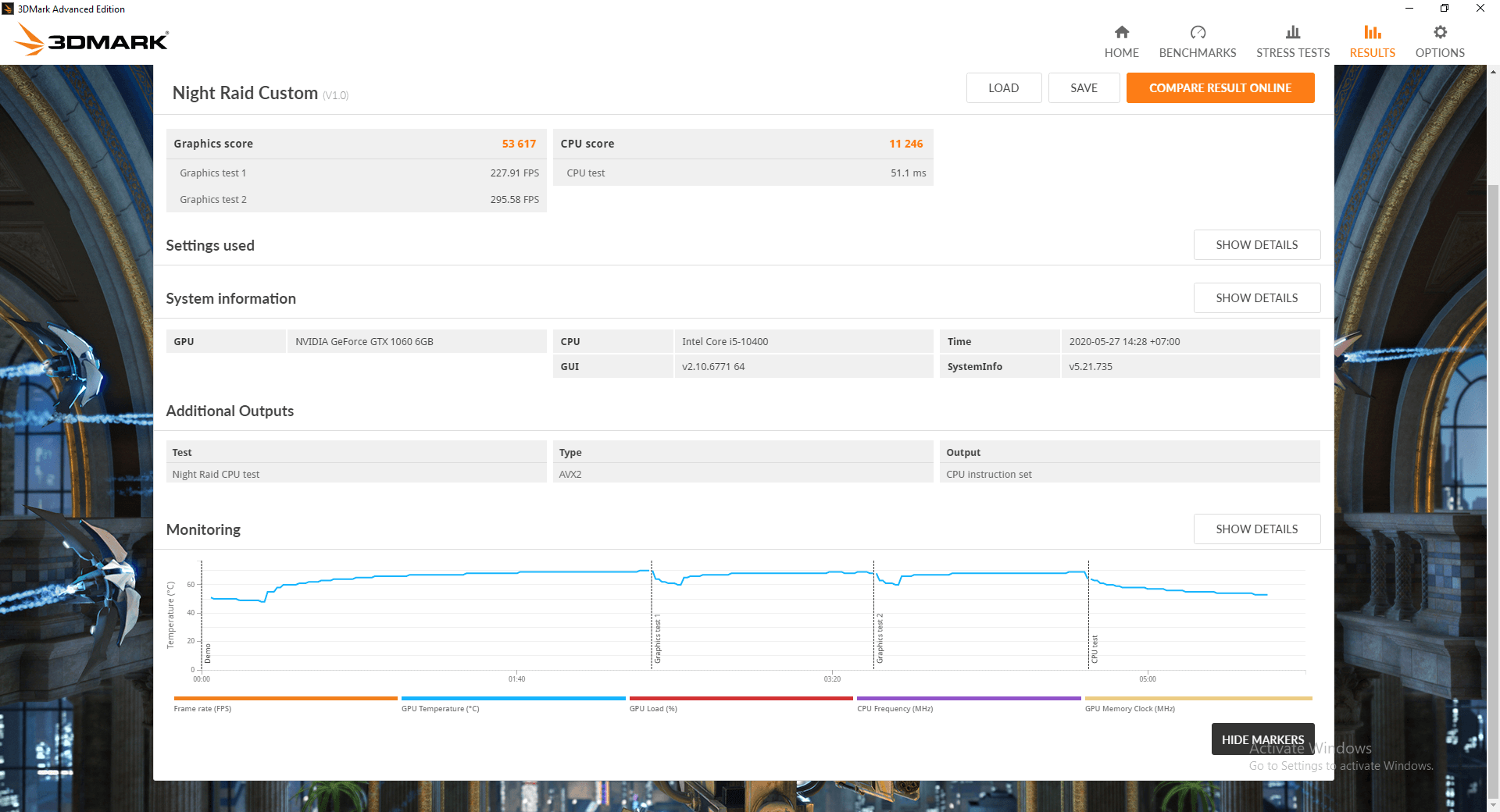Click CPU test value 51.1 ms
This screenshot has width=1500, height=812.
pos(908,173)
